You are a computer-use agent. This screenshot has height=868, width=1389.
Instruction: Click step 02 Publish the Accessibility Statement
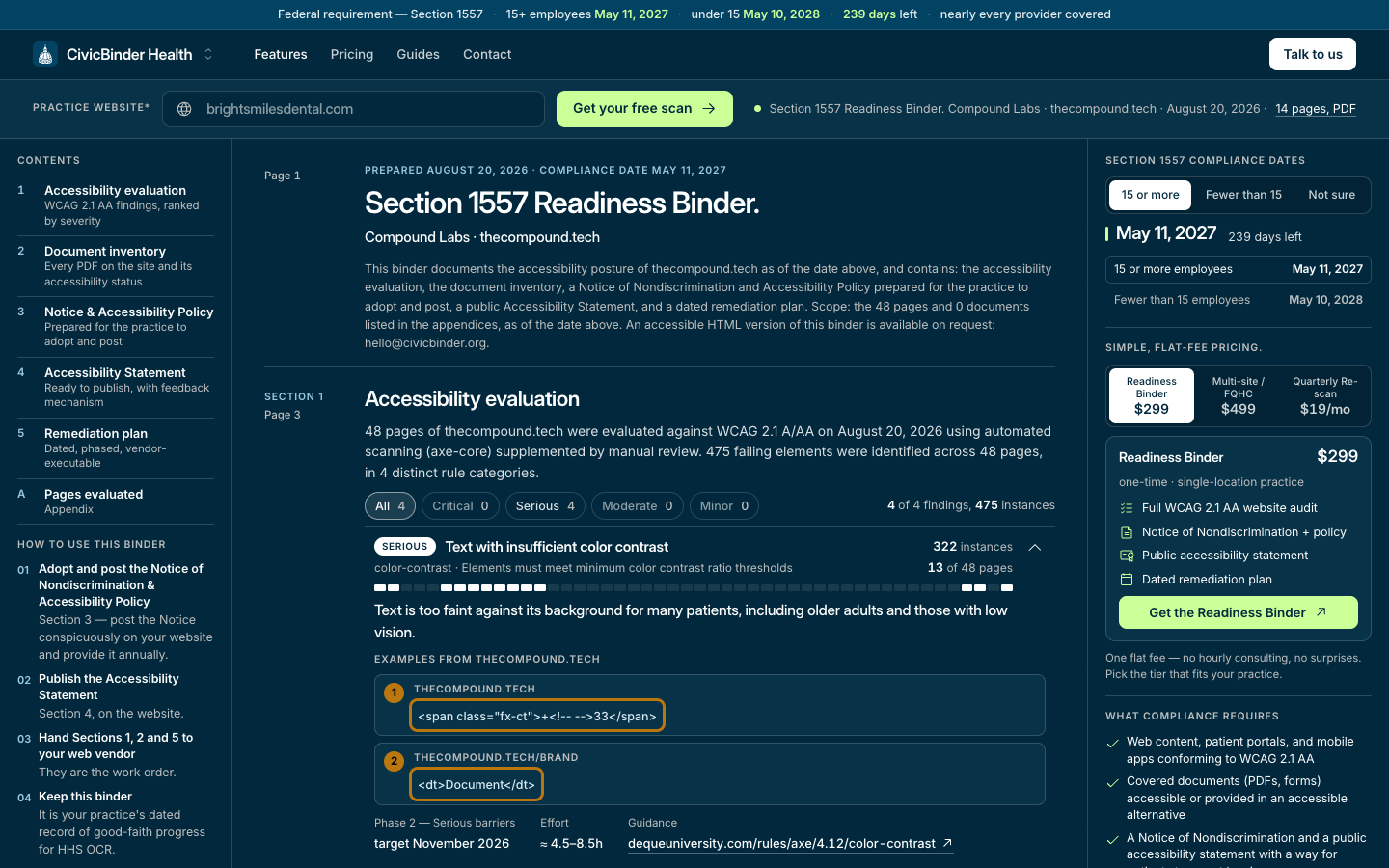116,696
